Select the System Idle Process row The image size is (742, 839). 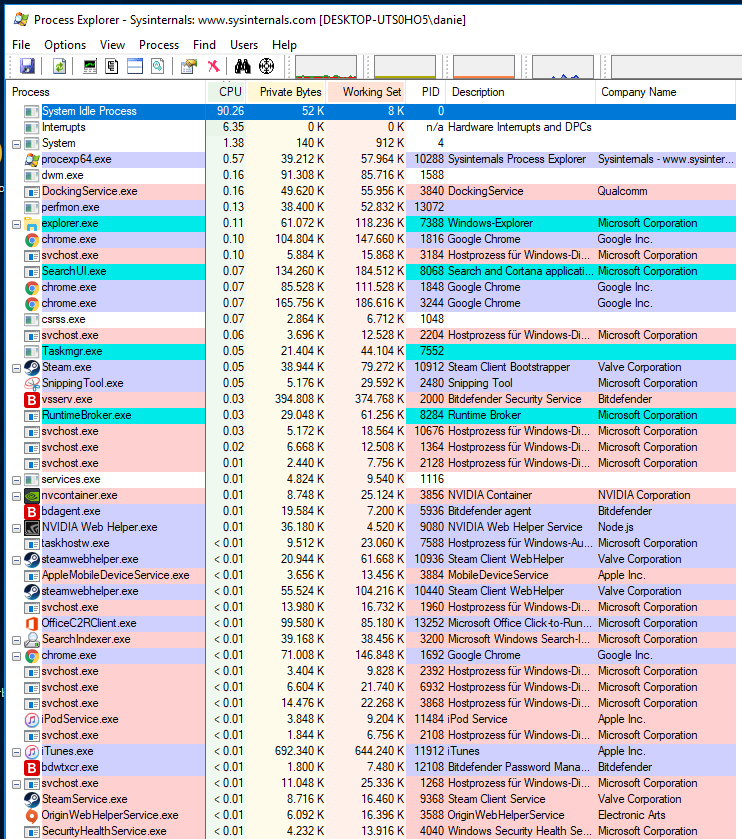point(371,111)
